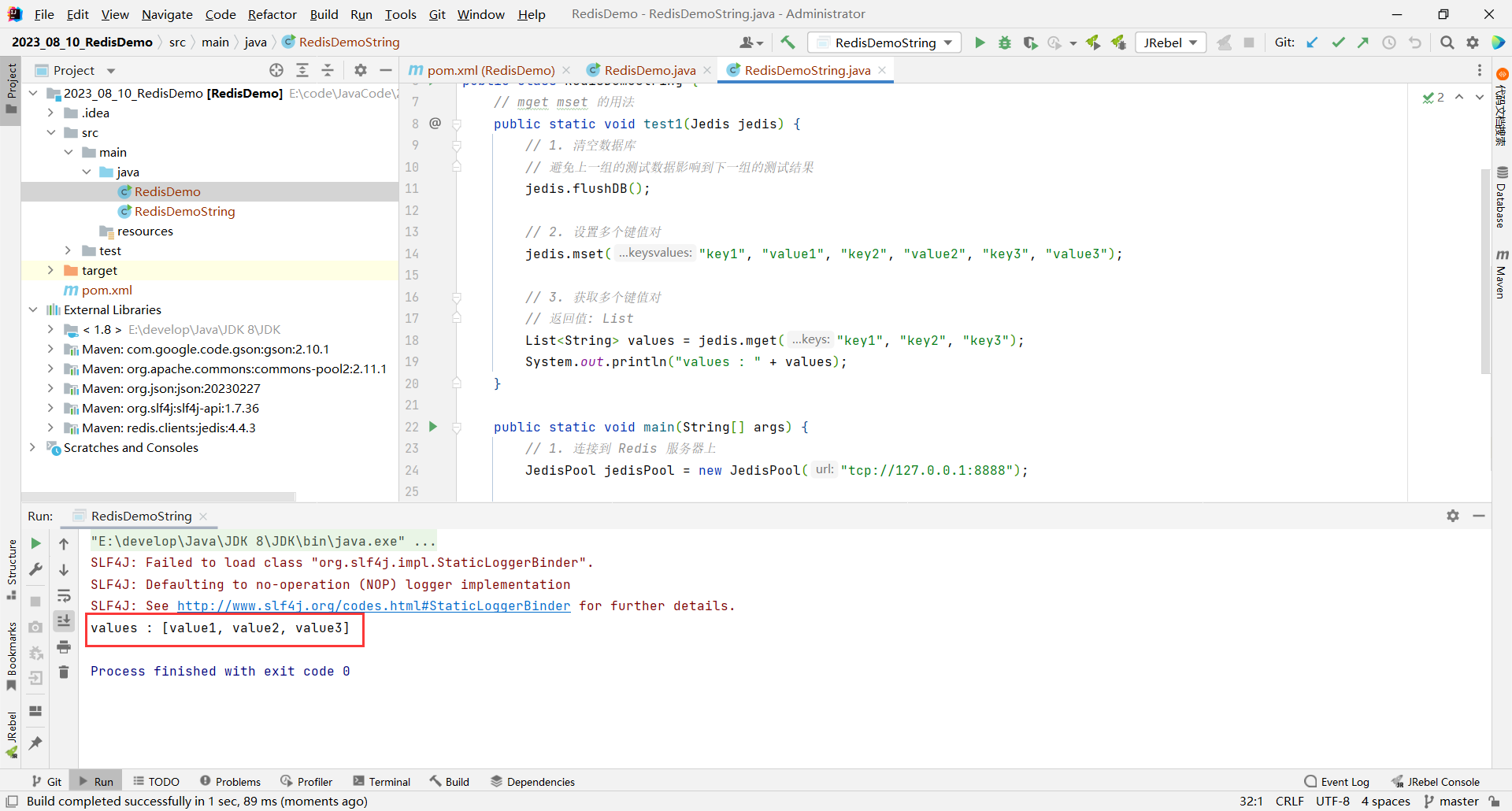
Task: Pin the Run tab
Action: point(35,742)
